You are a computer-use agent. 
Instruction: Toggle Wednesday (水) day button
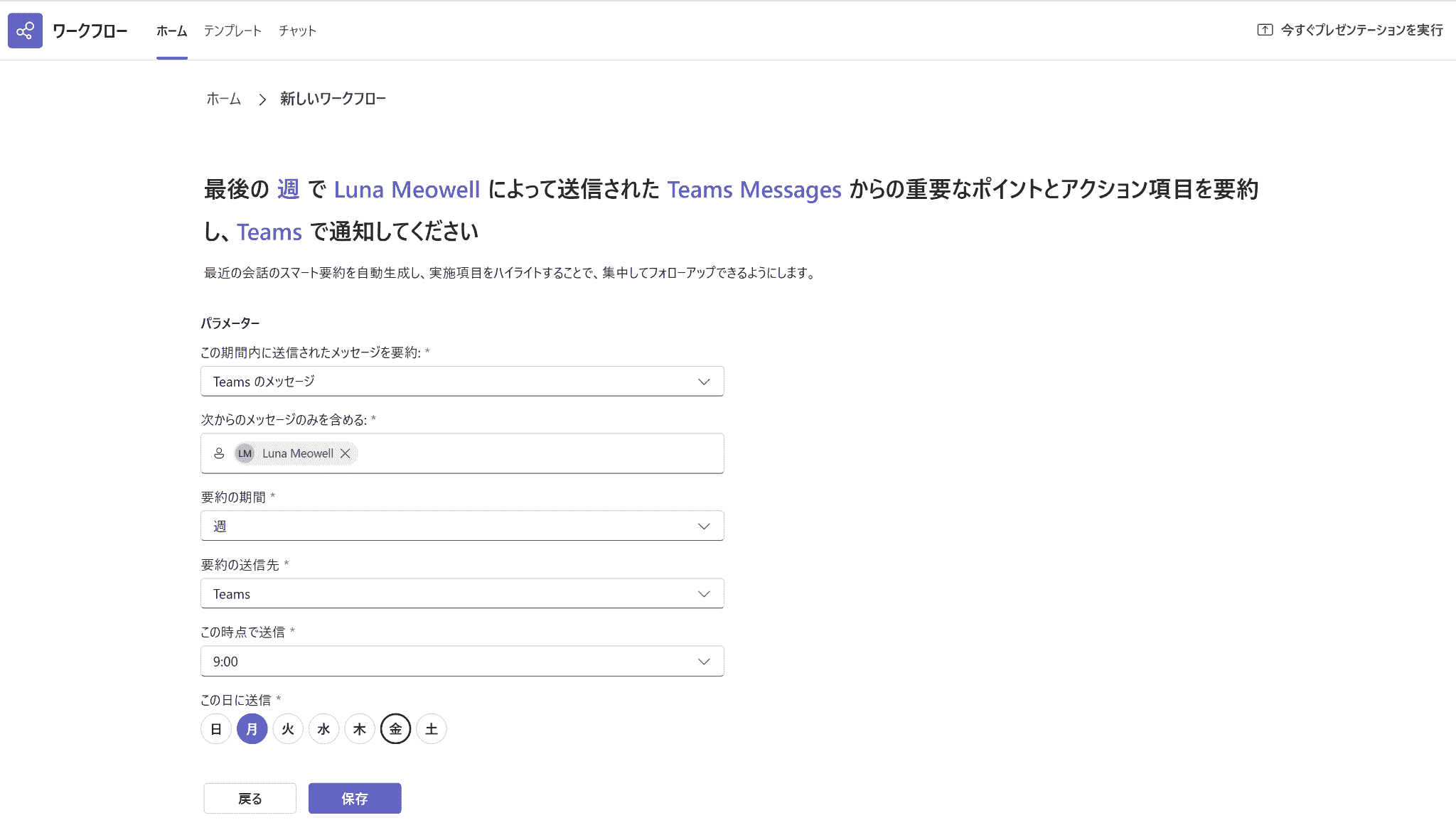323,729
